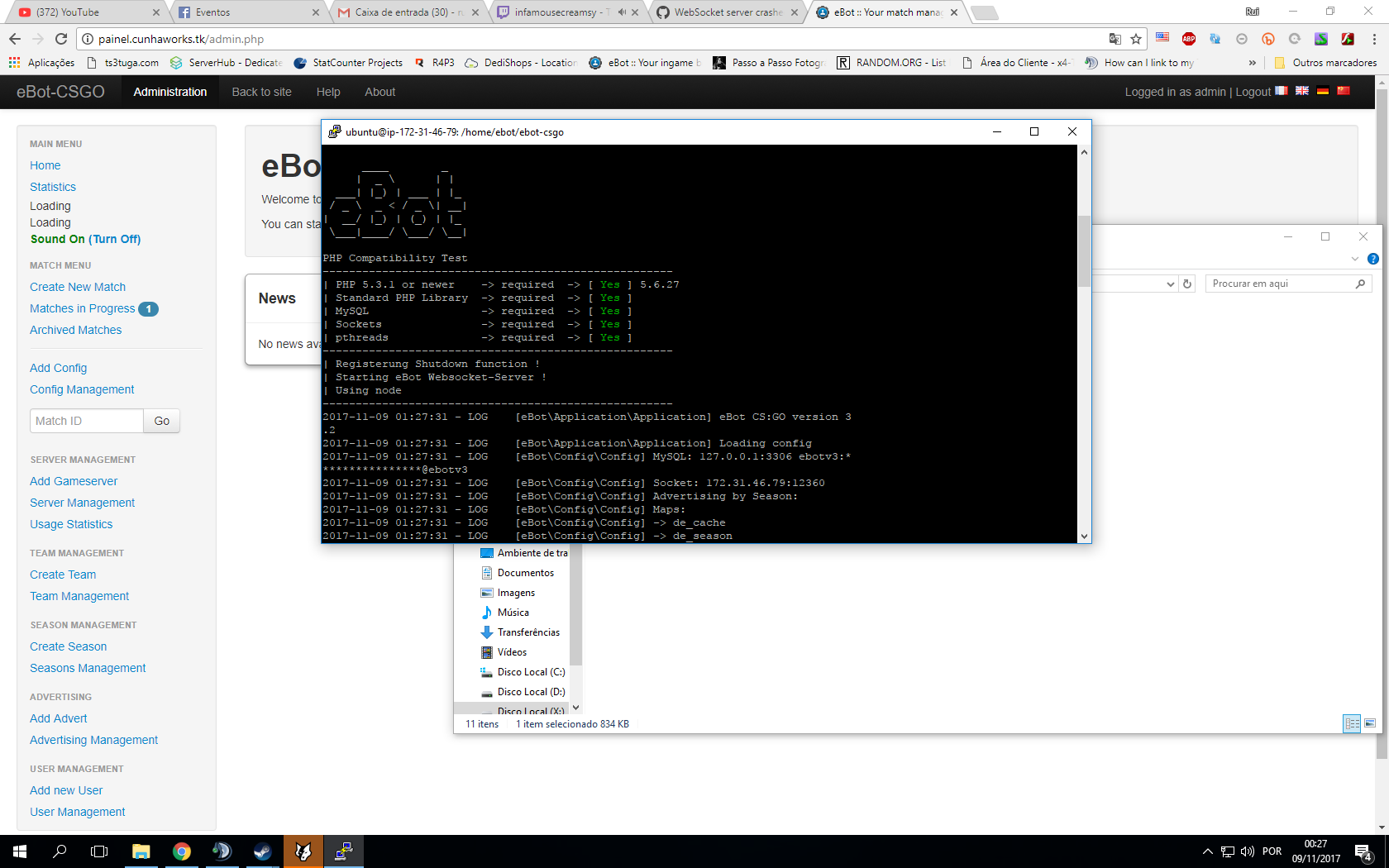Expand hidden system tray icons
Viewport: 1389px width, 868px height.
pos(1206,851)
